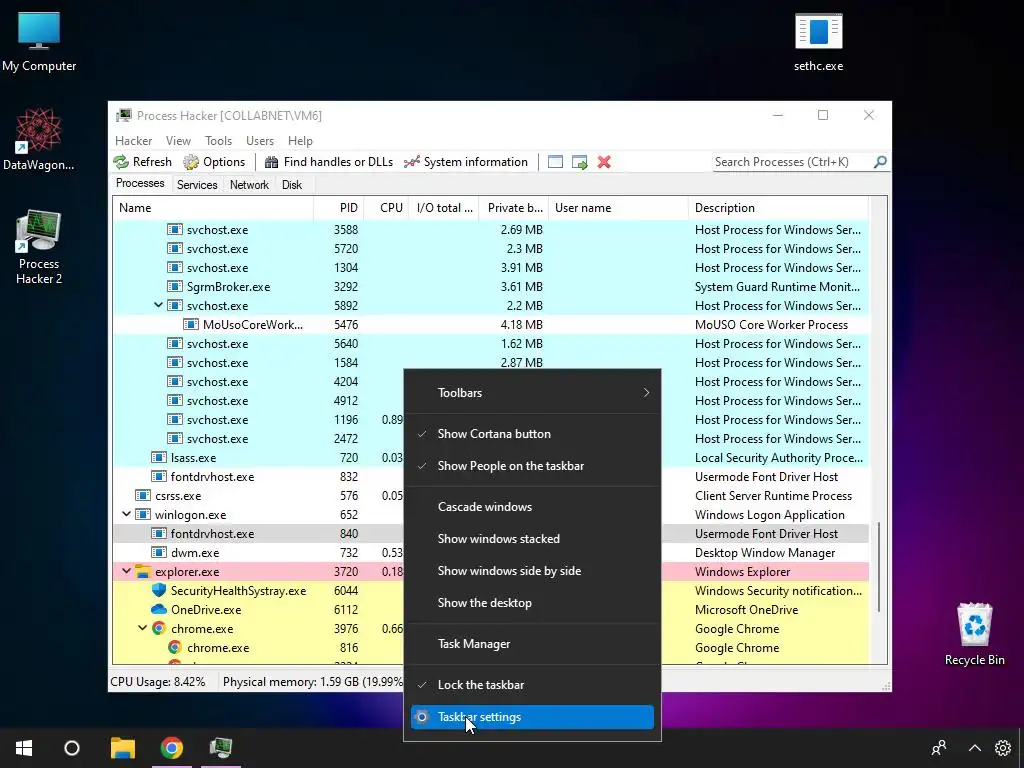
Task: Switch to the Disk tab
Action: [x=292, y=185]
